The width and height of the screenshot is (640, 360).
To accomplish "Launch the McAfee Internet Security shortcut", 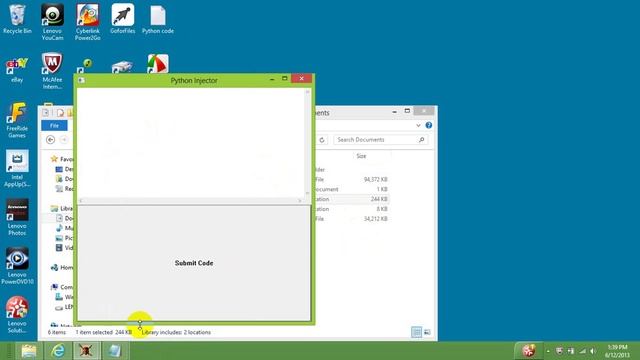I will [52, 71].
